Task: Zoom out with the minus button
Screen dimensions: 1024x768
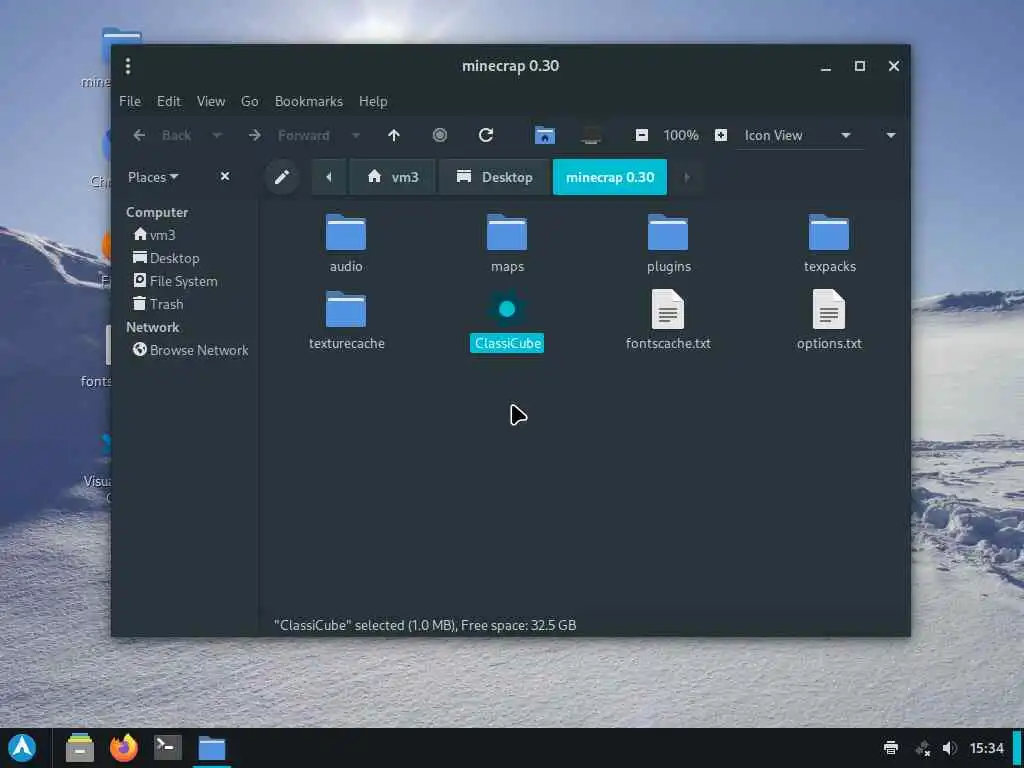Action: pyautogui.click(x=641, y=135)
